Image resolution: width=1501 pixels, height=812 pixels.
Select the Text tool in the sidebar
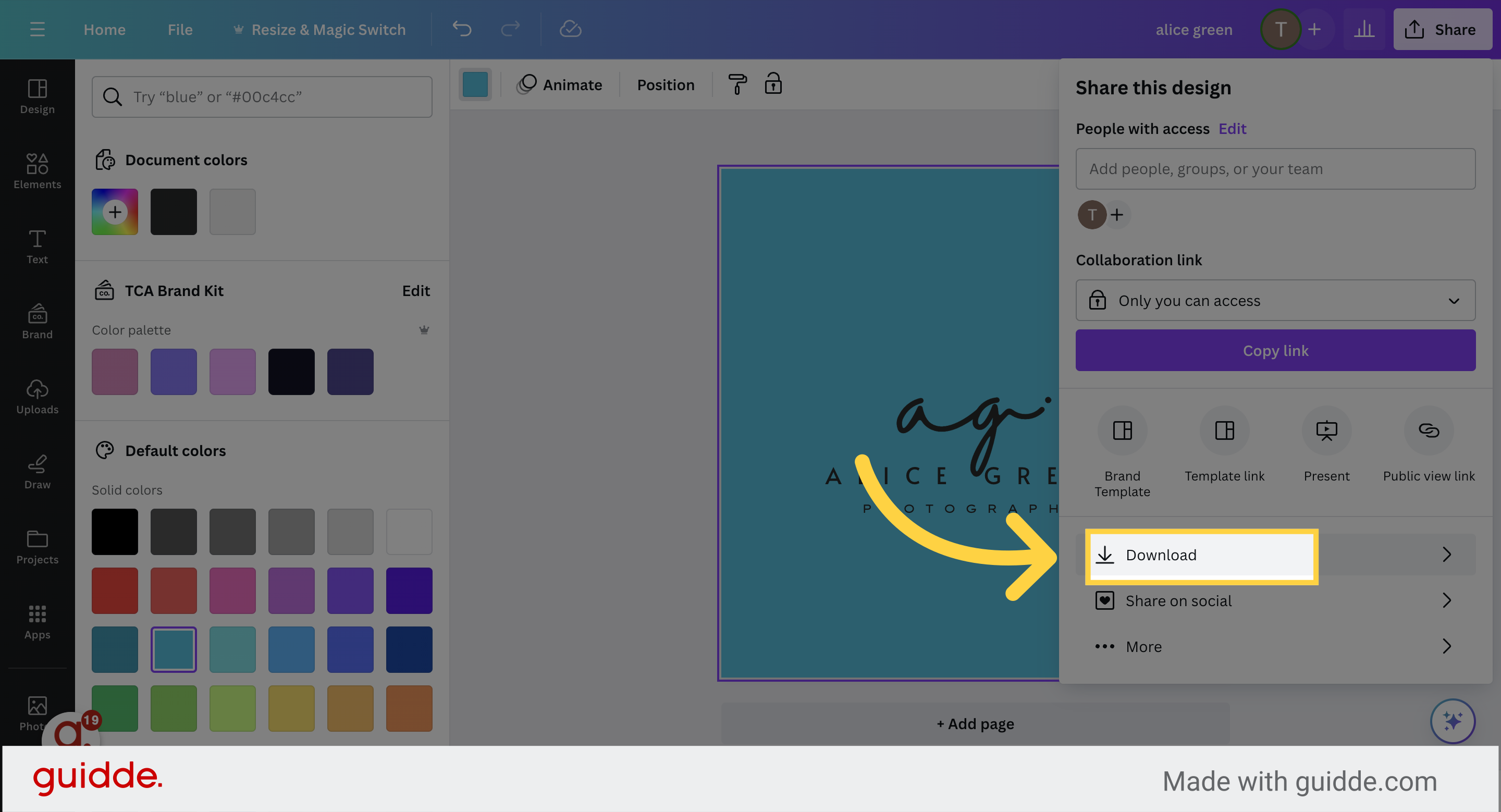pos(36,247)
